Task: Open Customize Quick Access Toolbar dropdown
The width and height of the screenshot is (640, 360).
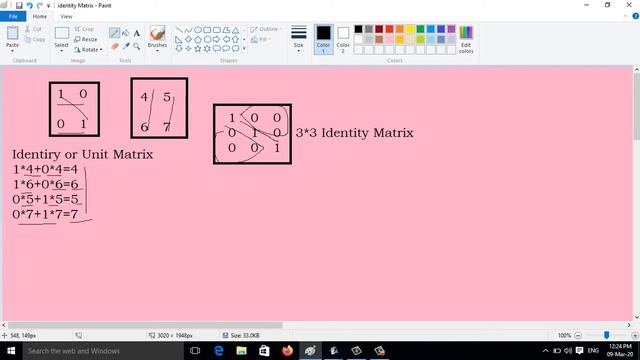Action: point(49,6)
